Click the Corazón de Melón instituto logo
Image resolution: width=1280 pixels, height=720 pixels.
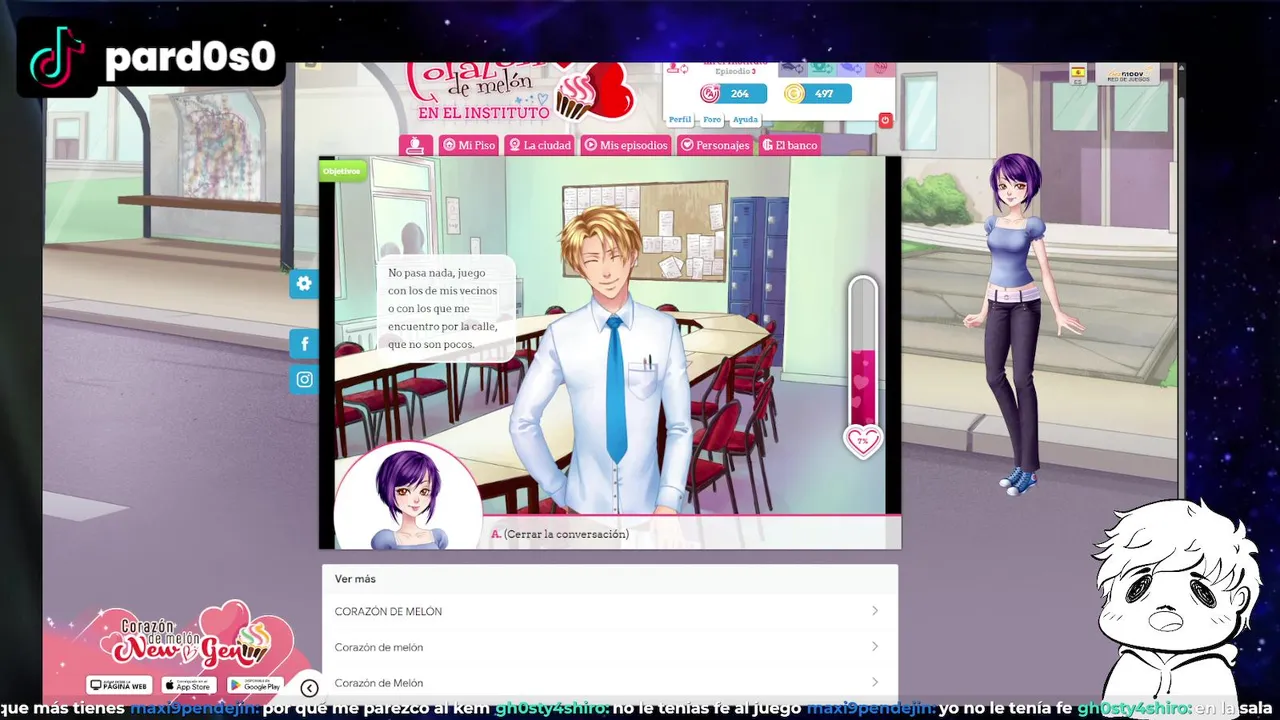click(520, 91)
